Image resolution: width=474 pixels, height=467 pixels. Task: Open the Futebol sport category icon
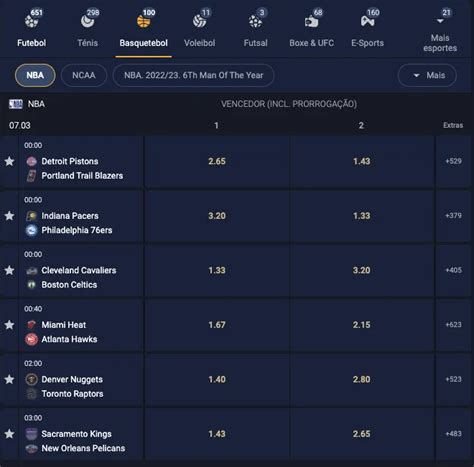pyautogui.click(x=31, y=21)
